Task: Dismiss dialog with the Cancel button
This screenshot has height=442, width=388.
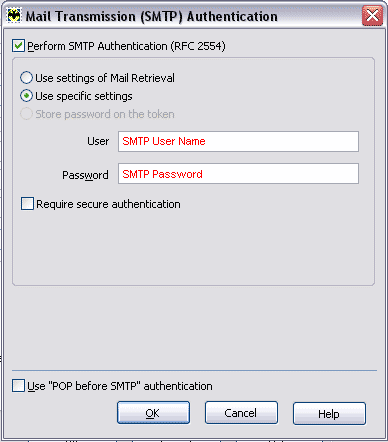Action: (241, 413)
